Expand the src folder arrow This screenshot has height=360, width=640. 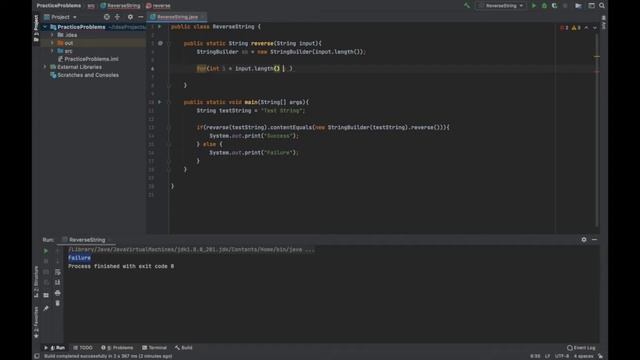tap(52, 51)
